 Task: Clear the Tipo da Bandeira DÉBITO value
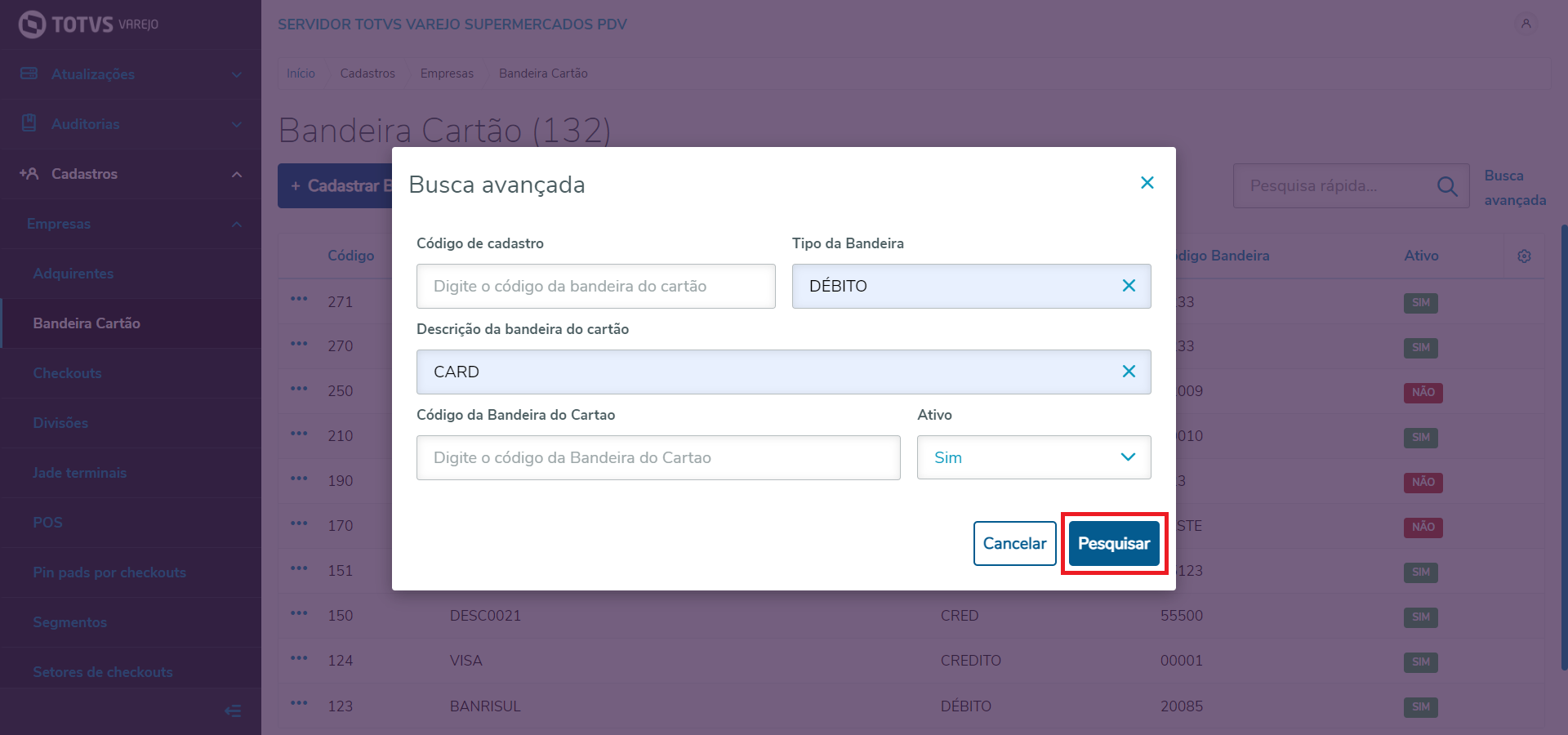pyautogui.click(x=1129, y=286)
